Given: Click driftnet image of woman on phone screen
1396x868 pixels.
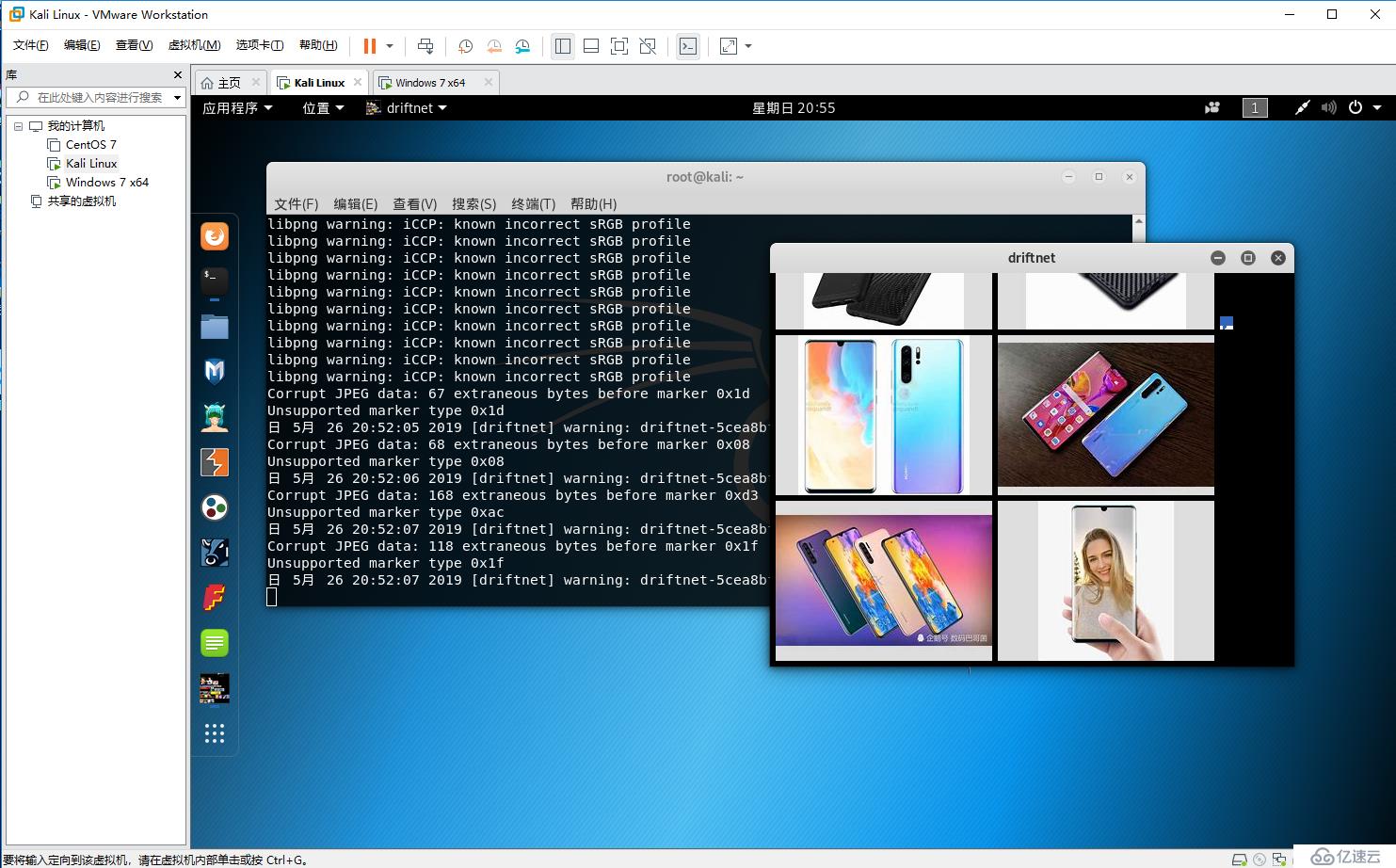Looking at the screenshot, I should click(x=1105, y=581).
